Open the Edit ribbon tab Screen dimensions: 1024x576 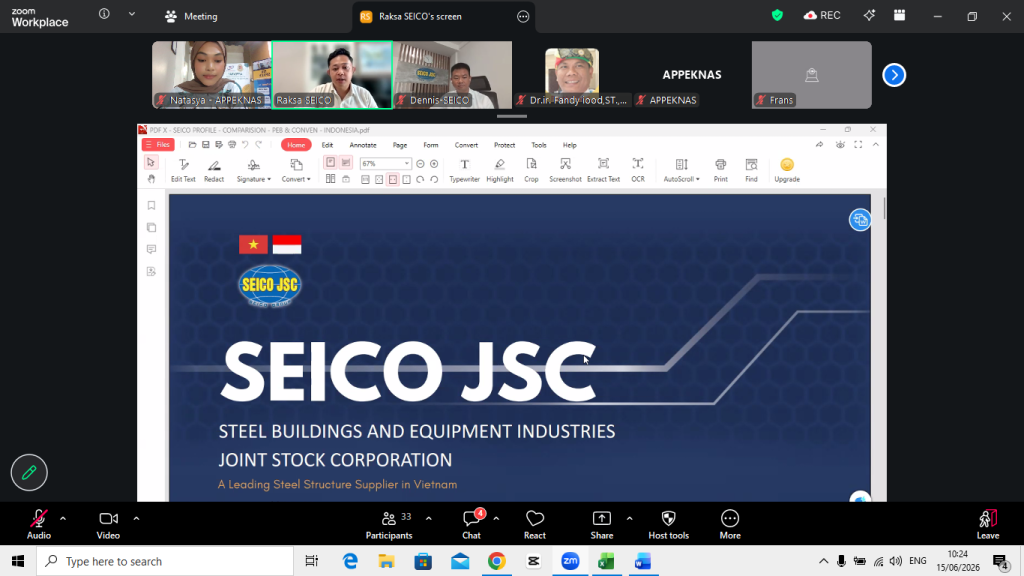327,145
